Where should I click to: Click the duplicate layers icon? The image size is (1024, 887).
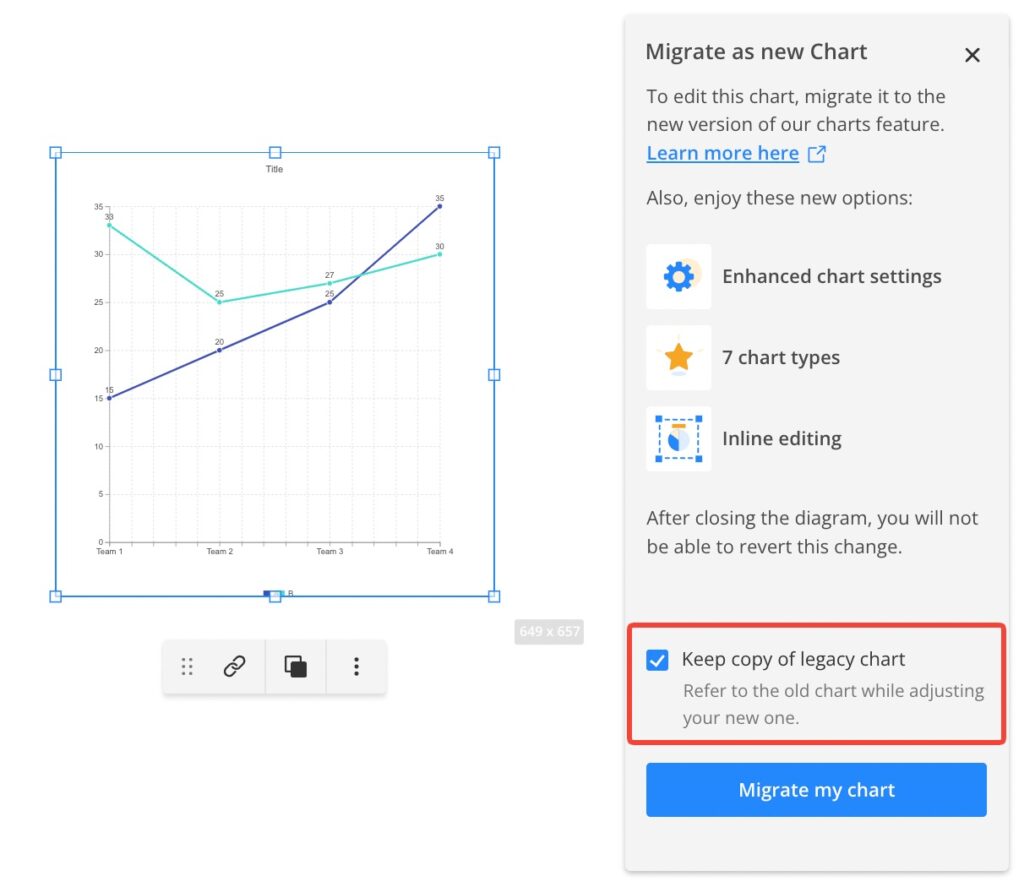(x=295, y=667)
